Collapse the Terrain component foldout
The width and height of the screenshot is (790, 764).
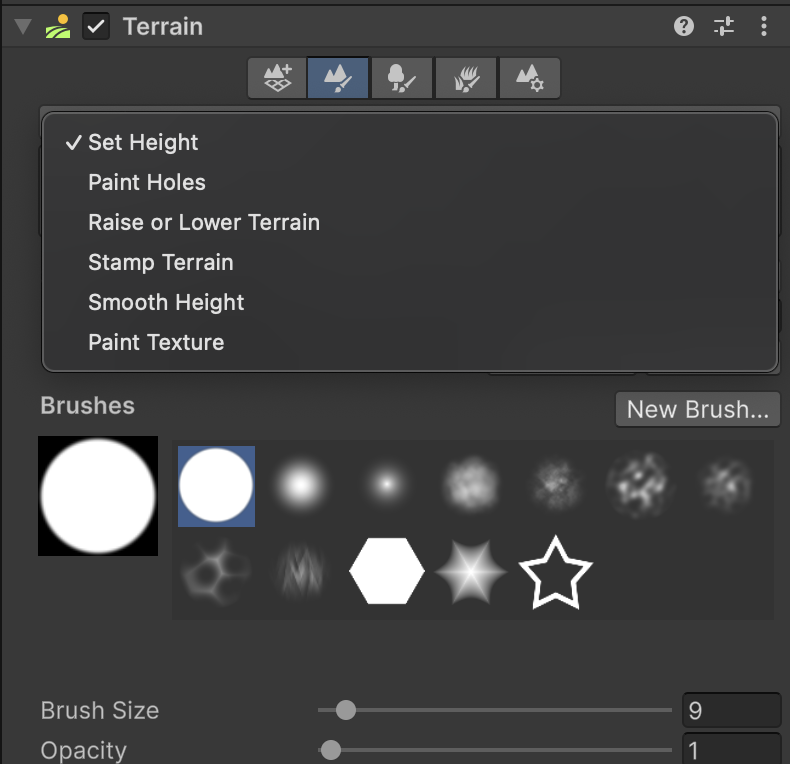coord(23,27)
